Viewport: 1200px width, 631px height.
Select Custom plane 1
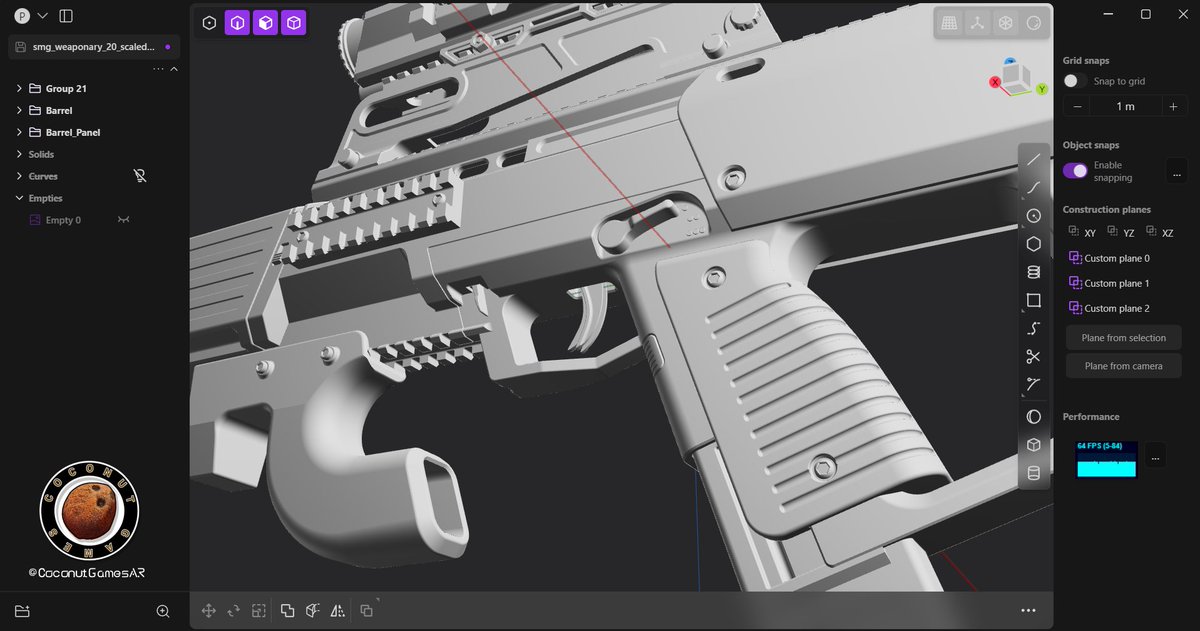click(1109, 283)
